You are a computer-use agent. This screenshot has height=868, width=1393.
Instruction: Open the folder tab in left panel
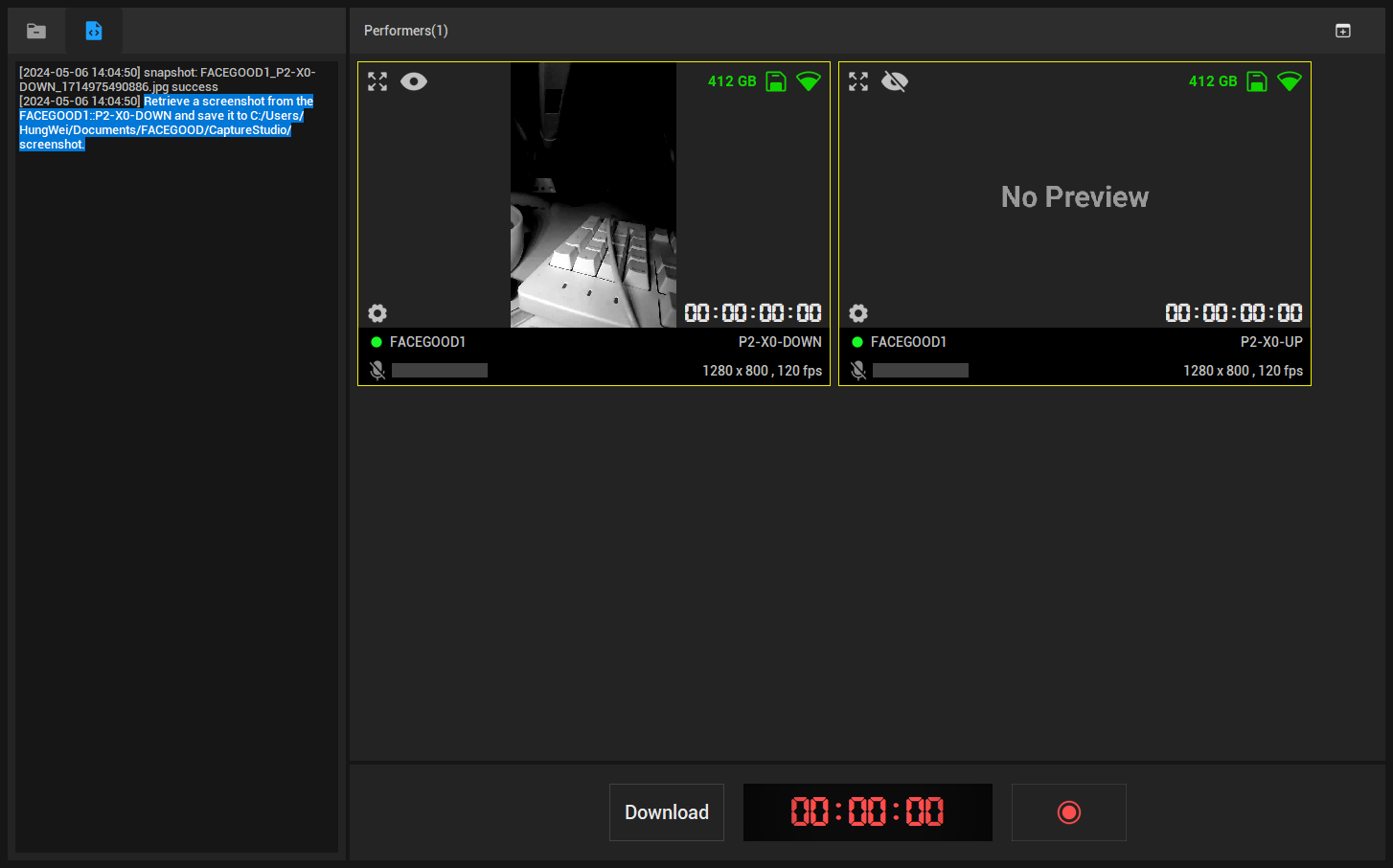tap(36, 31)
